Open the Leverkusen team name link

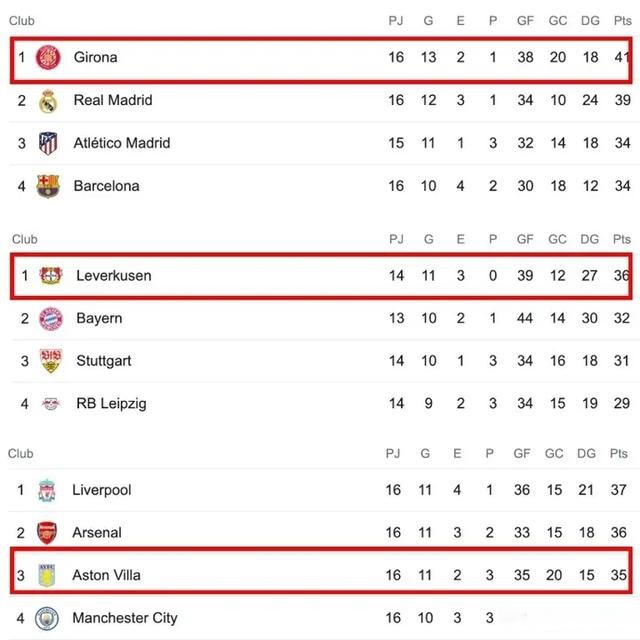tap(114, 275)
